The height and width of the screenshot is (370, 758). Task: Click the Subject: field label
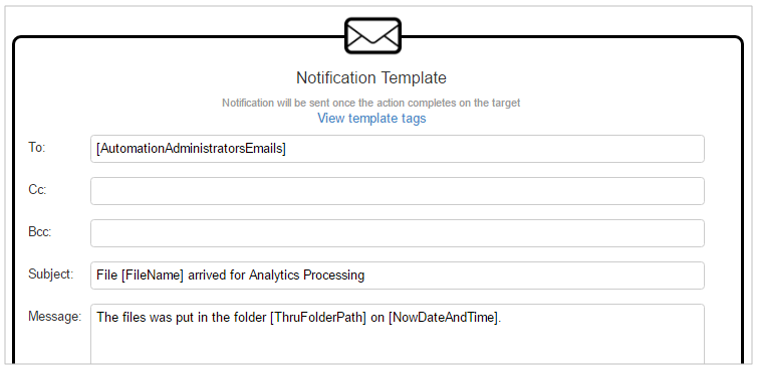51,274
